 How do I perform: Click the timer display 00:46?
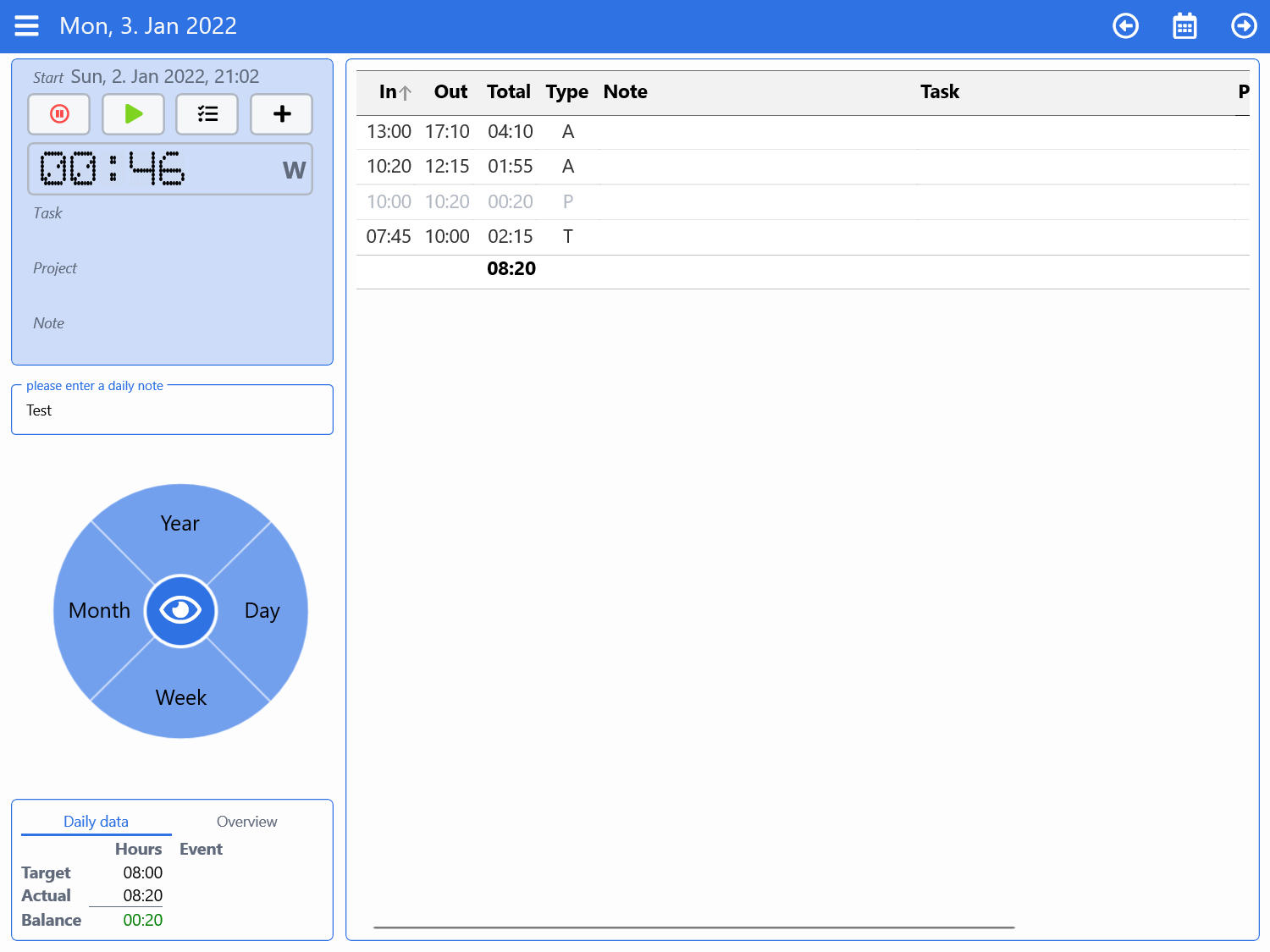[x=112, y=168]
